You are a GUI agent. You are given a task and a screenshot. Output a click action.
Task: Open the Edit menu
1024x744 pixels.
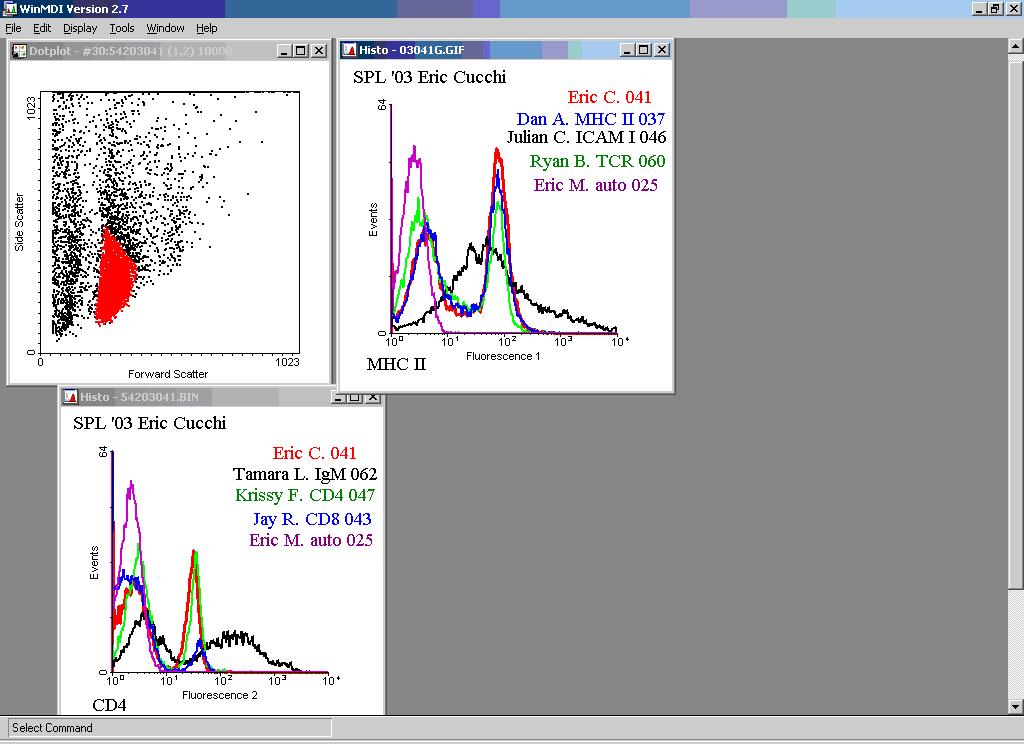tap(42, 28)
